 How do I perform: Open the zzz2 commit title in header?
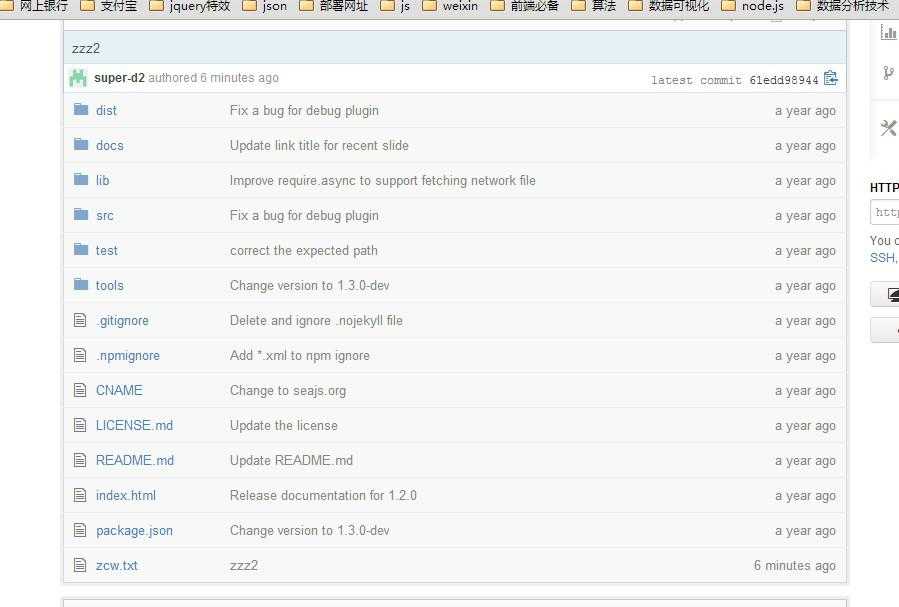(x=85, y=49)
